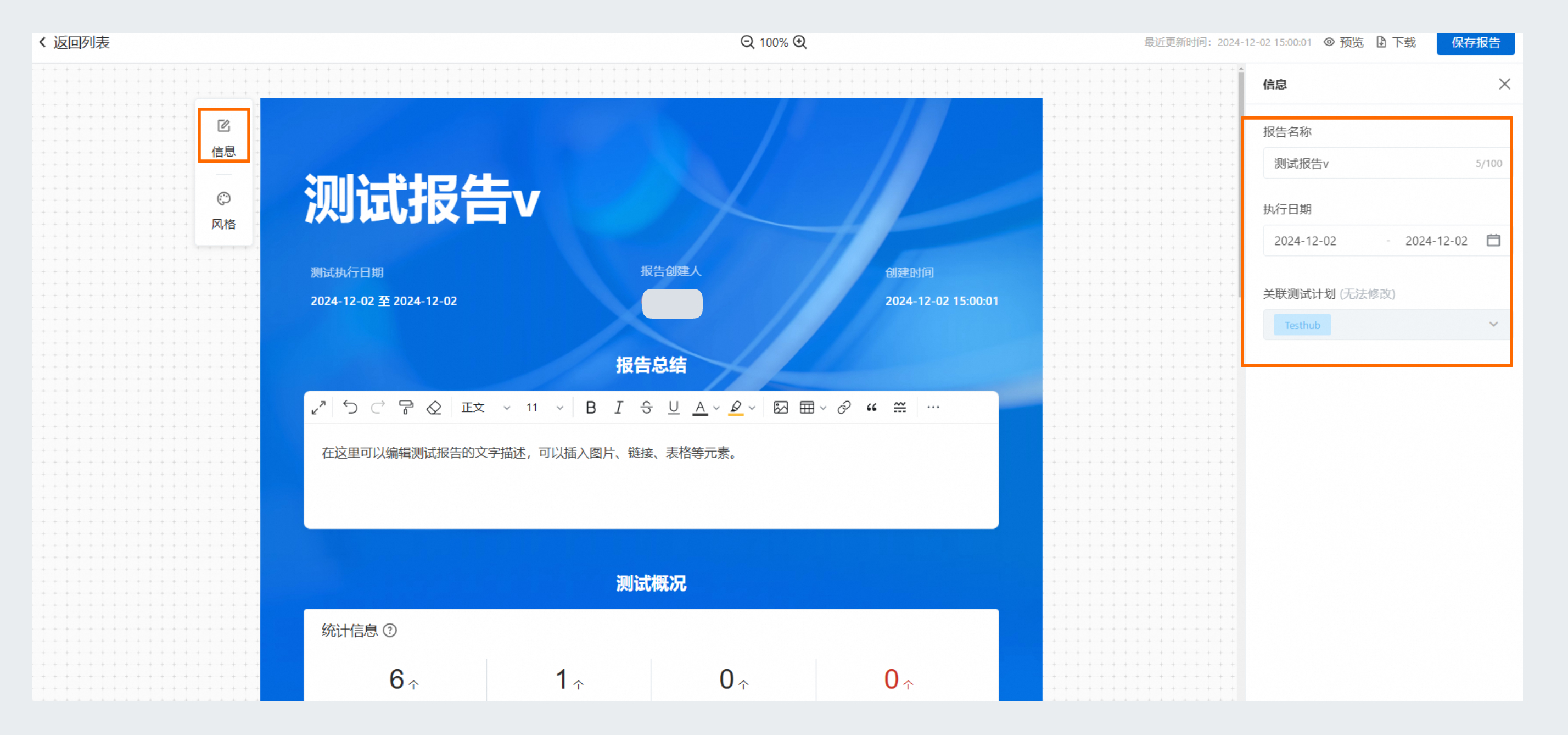
Task: Open the 正文 paragraph style dropdown
Action: (x=485, y=408)
